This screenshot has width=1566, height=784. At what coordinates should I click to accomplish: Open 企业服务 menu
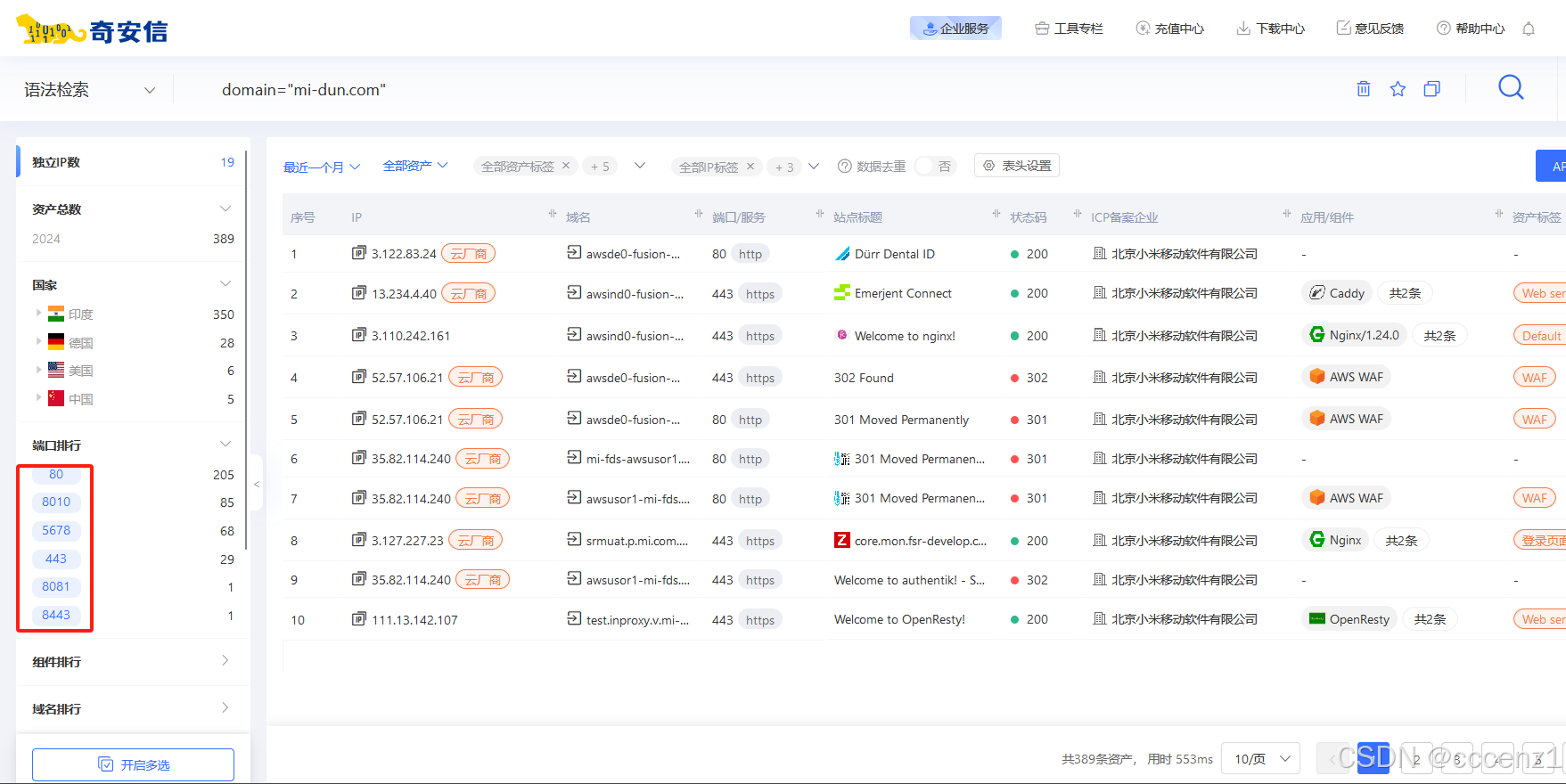coord(955,29)
